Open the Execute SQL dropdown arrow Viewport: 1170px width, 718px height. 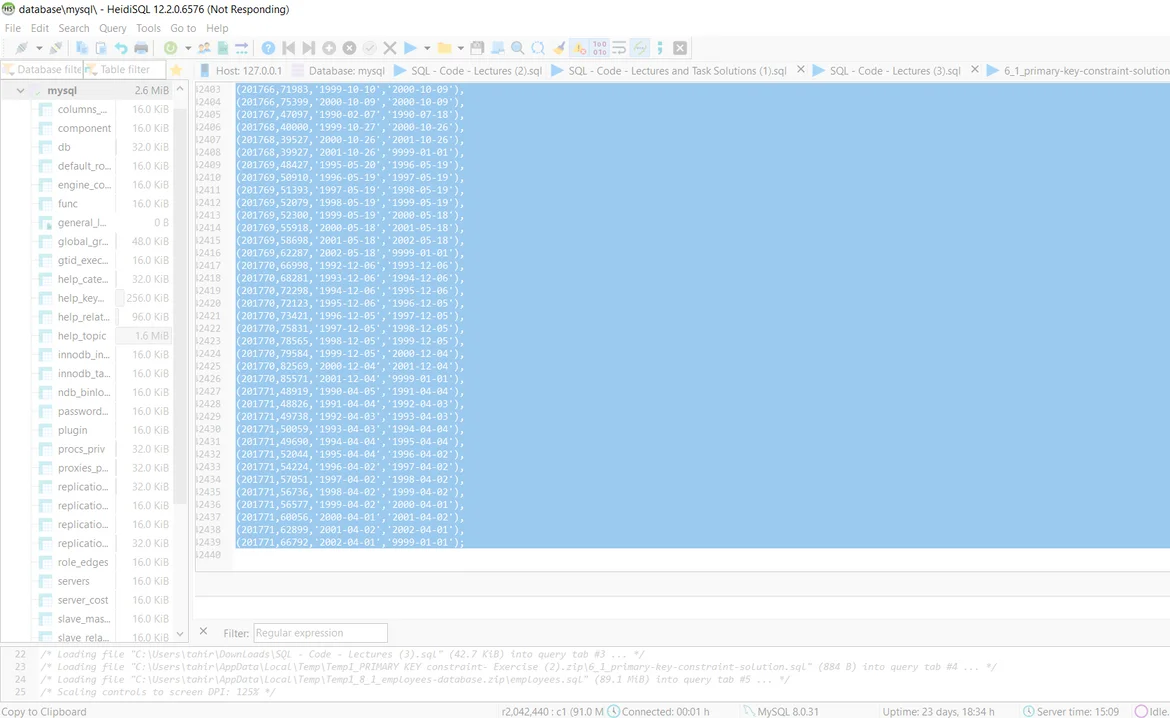[x=427, y=48]
